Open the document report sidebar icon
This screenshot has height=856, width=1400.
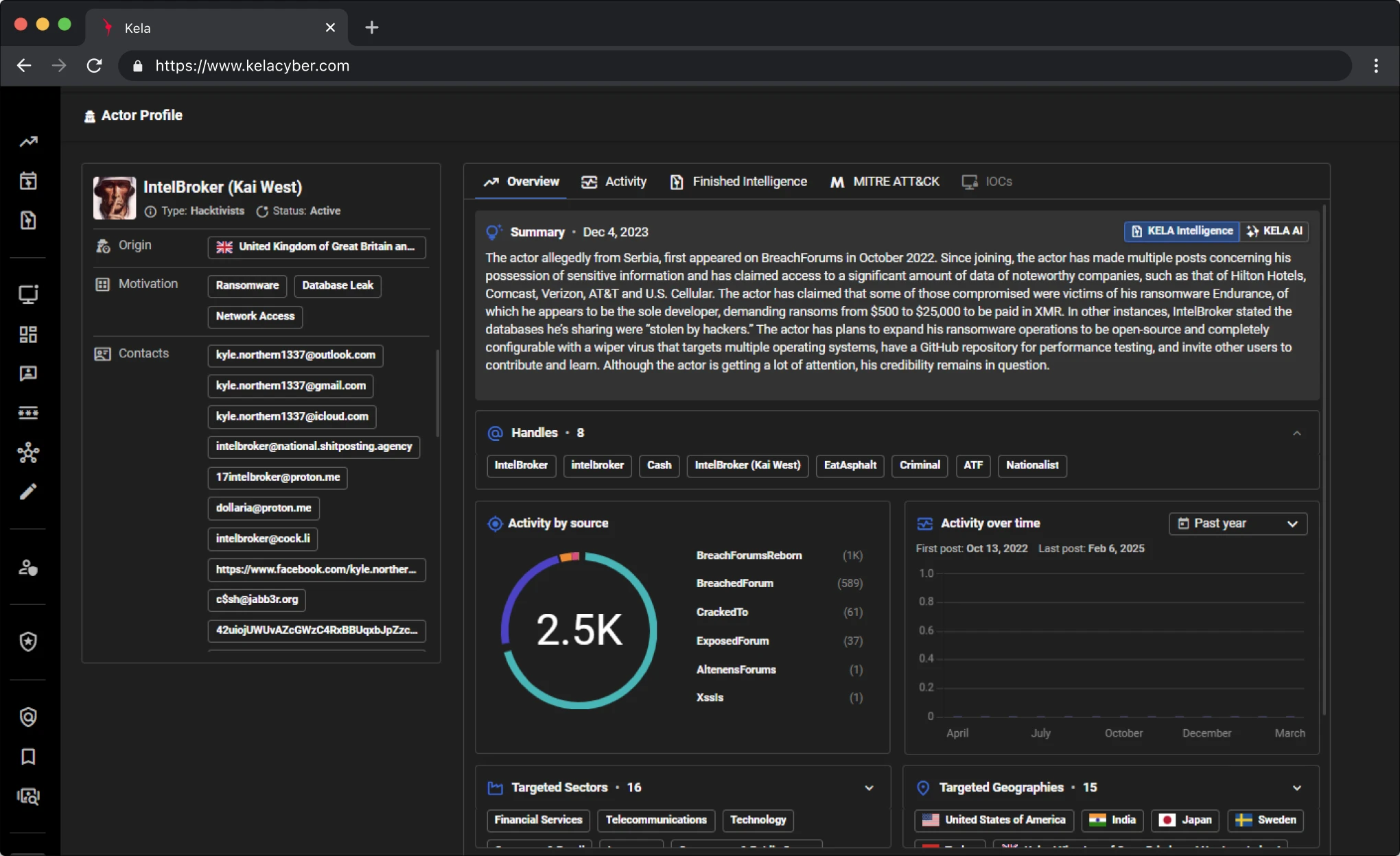coord(28,220)
